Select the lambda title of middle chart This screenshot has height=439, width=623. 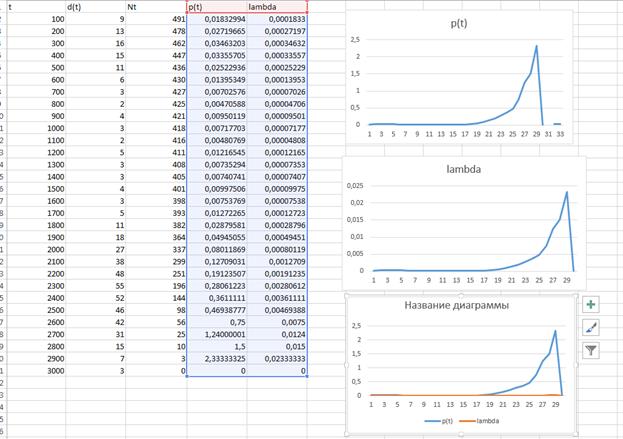463,169
